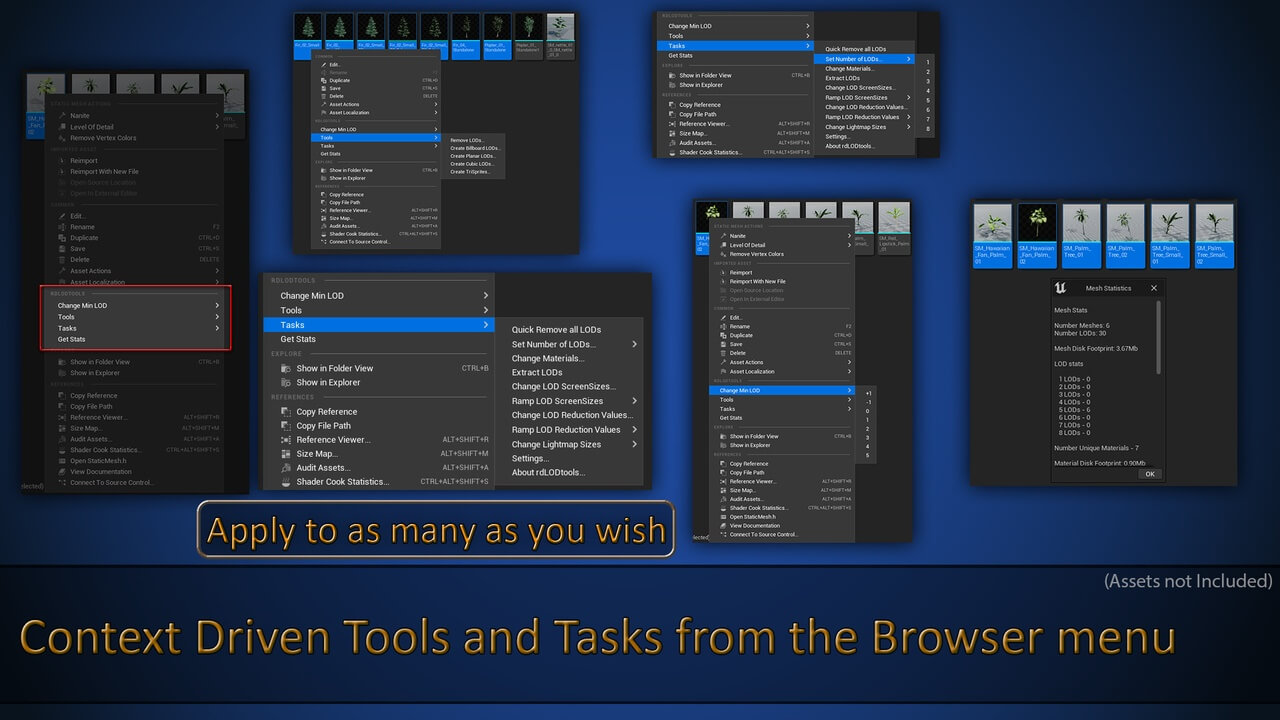Select 5 in the Set Number of LODs submenu
Viewport: 1280px width, 720px height.
pyautogui.click(x=928, y=100)
